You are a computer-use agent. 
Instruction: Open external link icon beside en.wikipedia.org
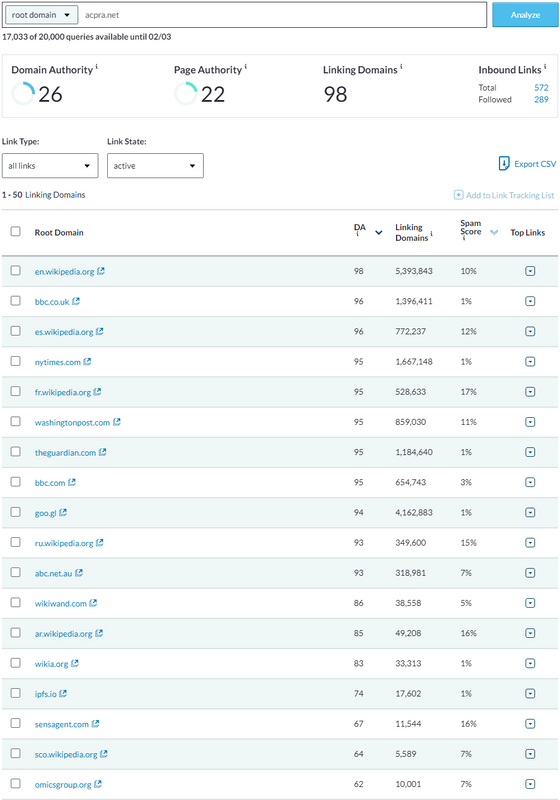(x=101, y=271)
